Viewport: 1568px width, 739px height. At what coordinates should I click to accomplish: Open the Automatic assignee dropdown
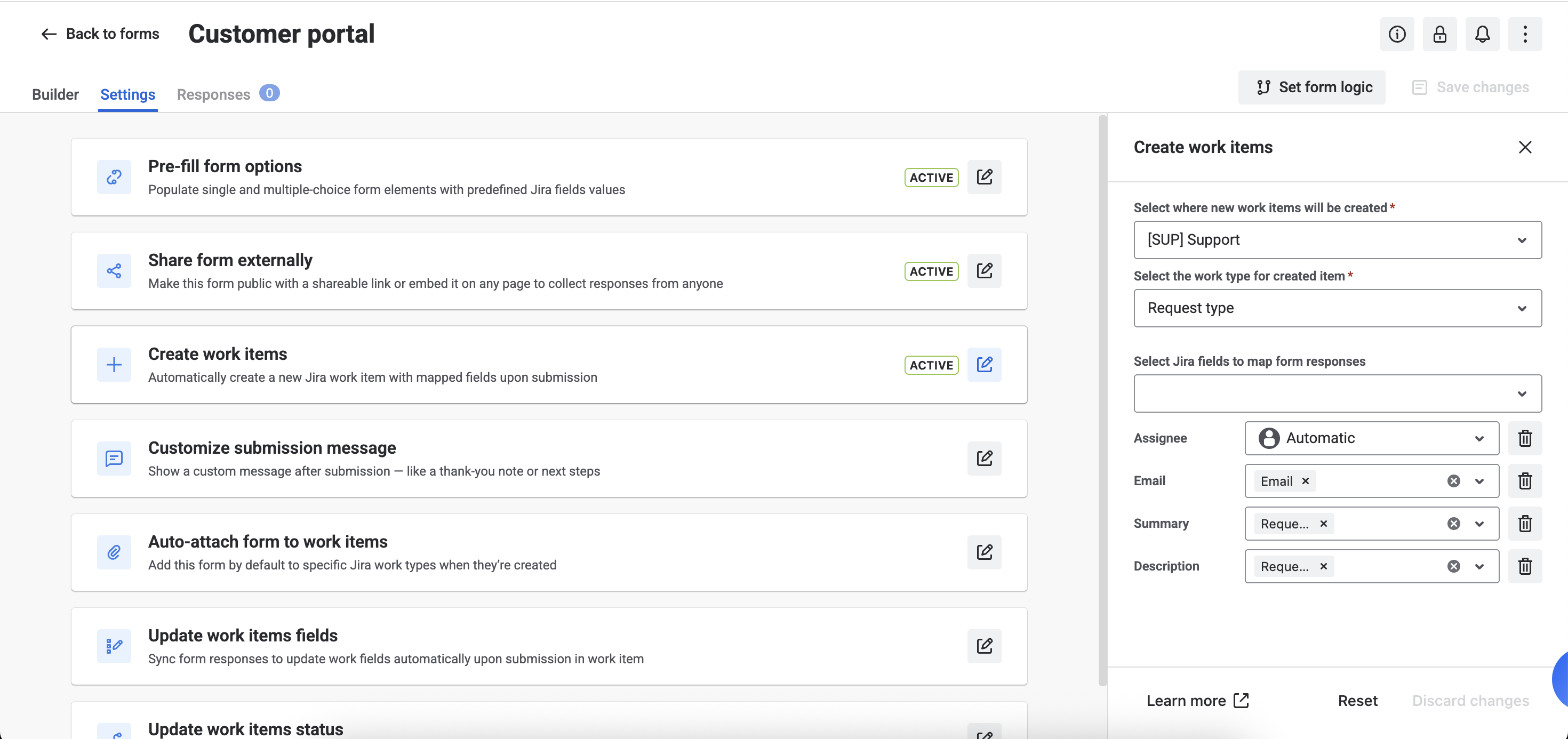pos(1371,438)
